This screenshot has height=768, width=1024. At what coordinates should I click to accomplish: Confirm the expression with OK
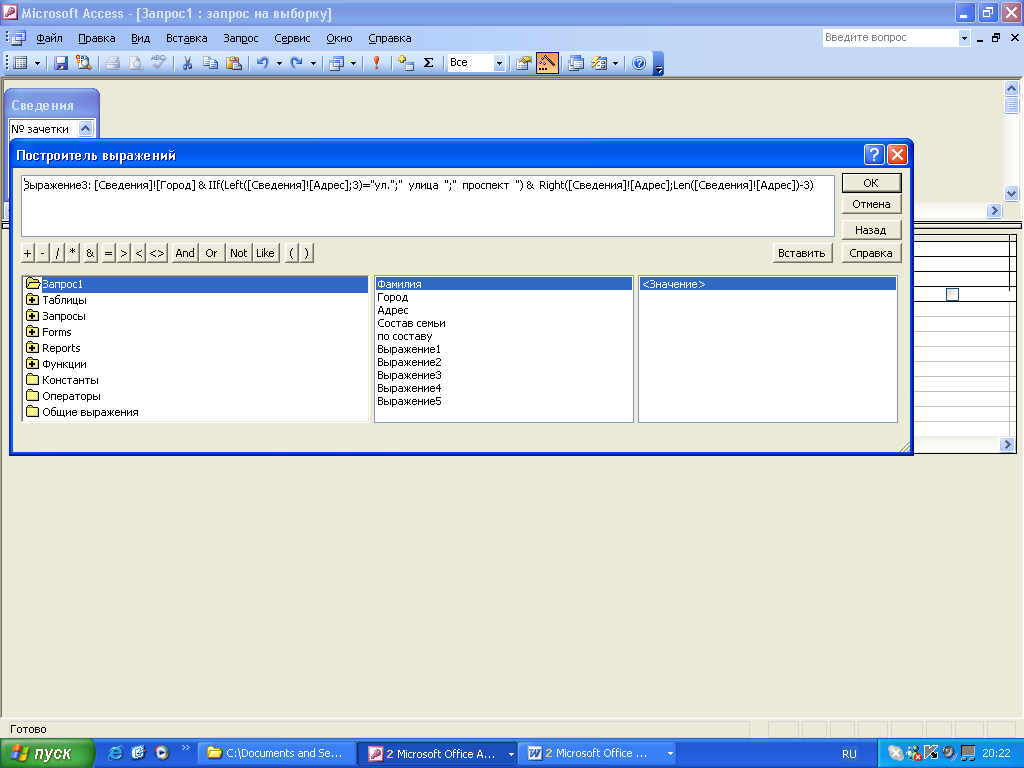pos(871,183)
